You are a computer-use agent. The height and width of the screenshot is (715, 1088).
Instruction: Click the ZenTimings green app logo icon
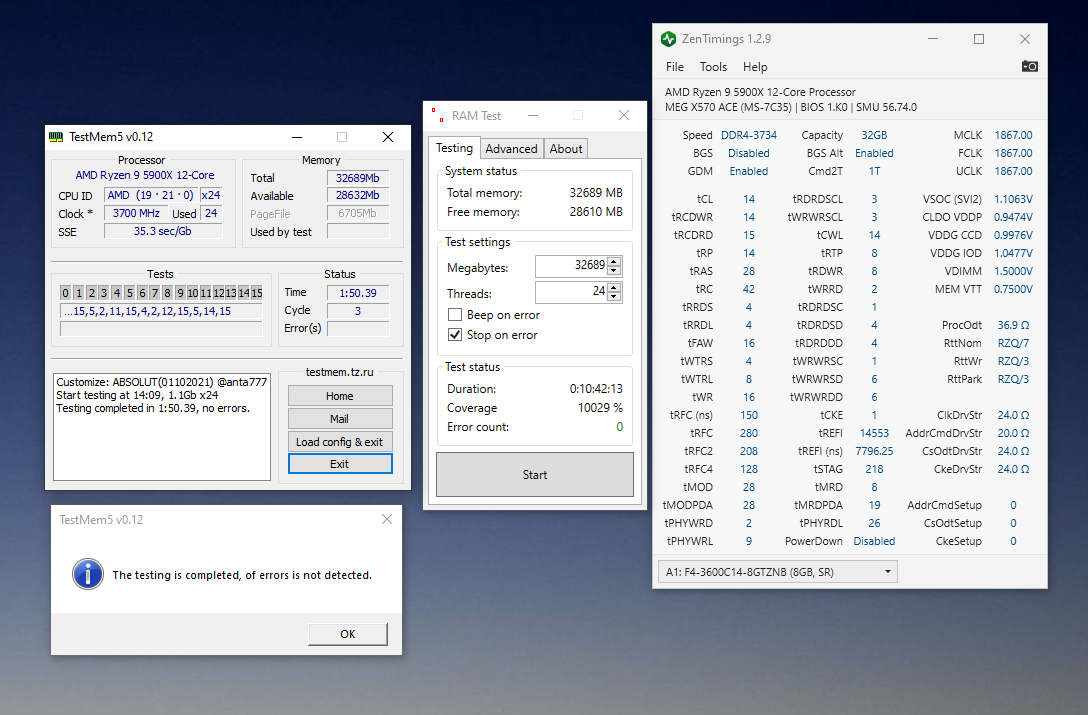tap(668, 39)
